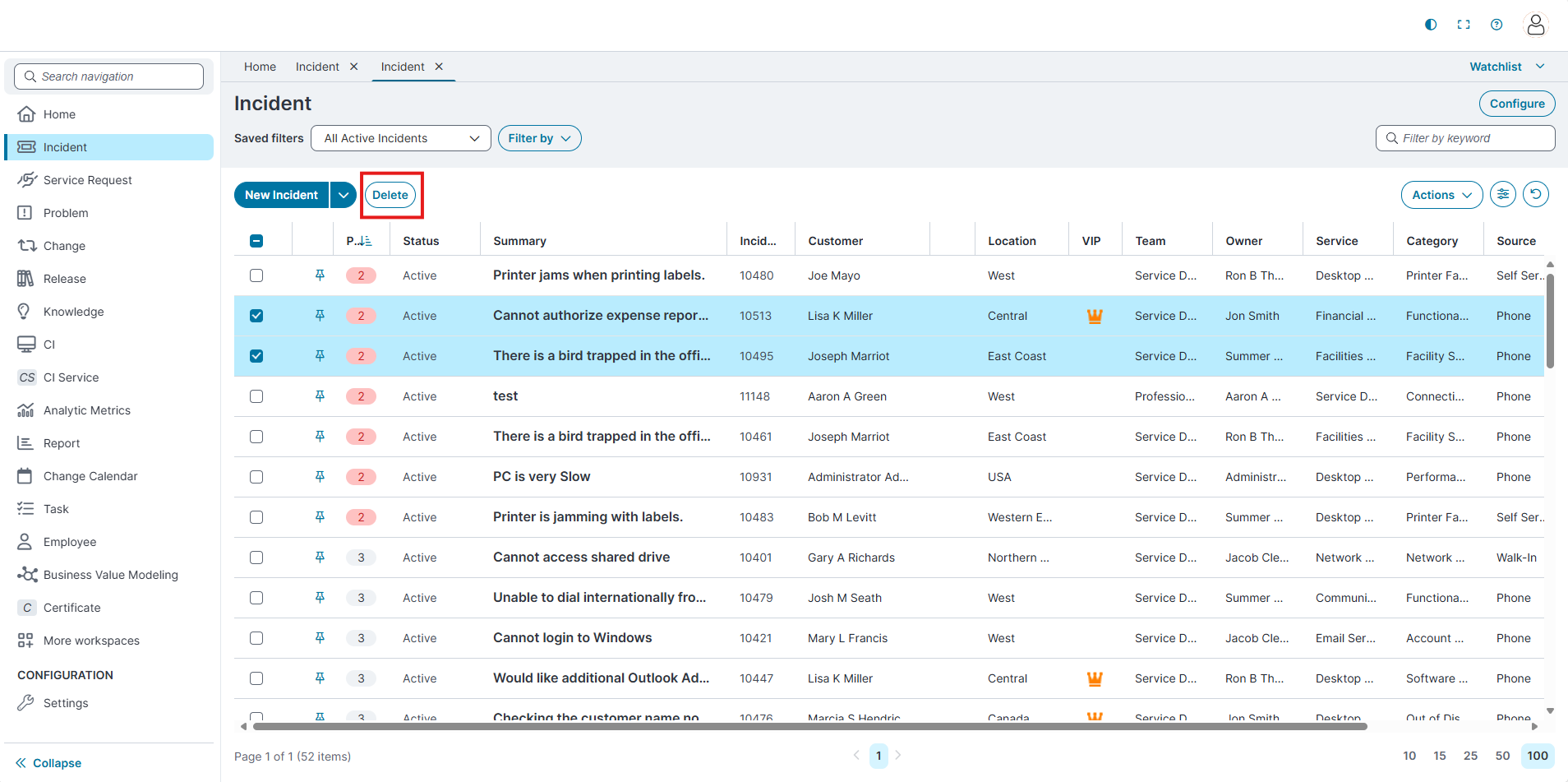Select the checkbox for test incident
The image size is (1568, 782).
(x=256, y=396)
